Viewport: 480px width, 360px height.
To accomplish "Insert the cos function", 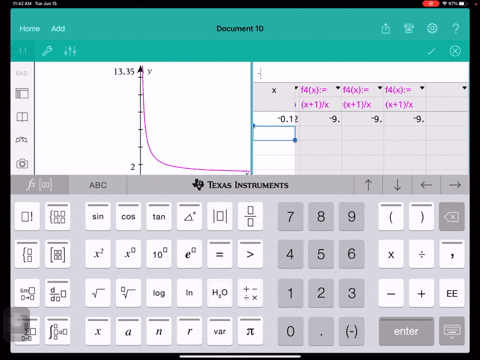I will coord(128,216).
